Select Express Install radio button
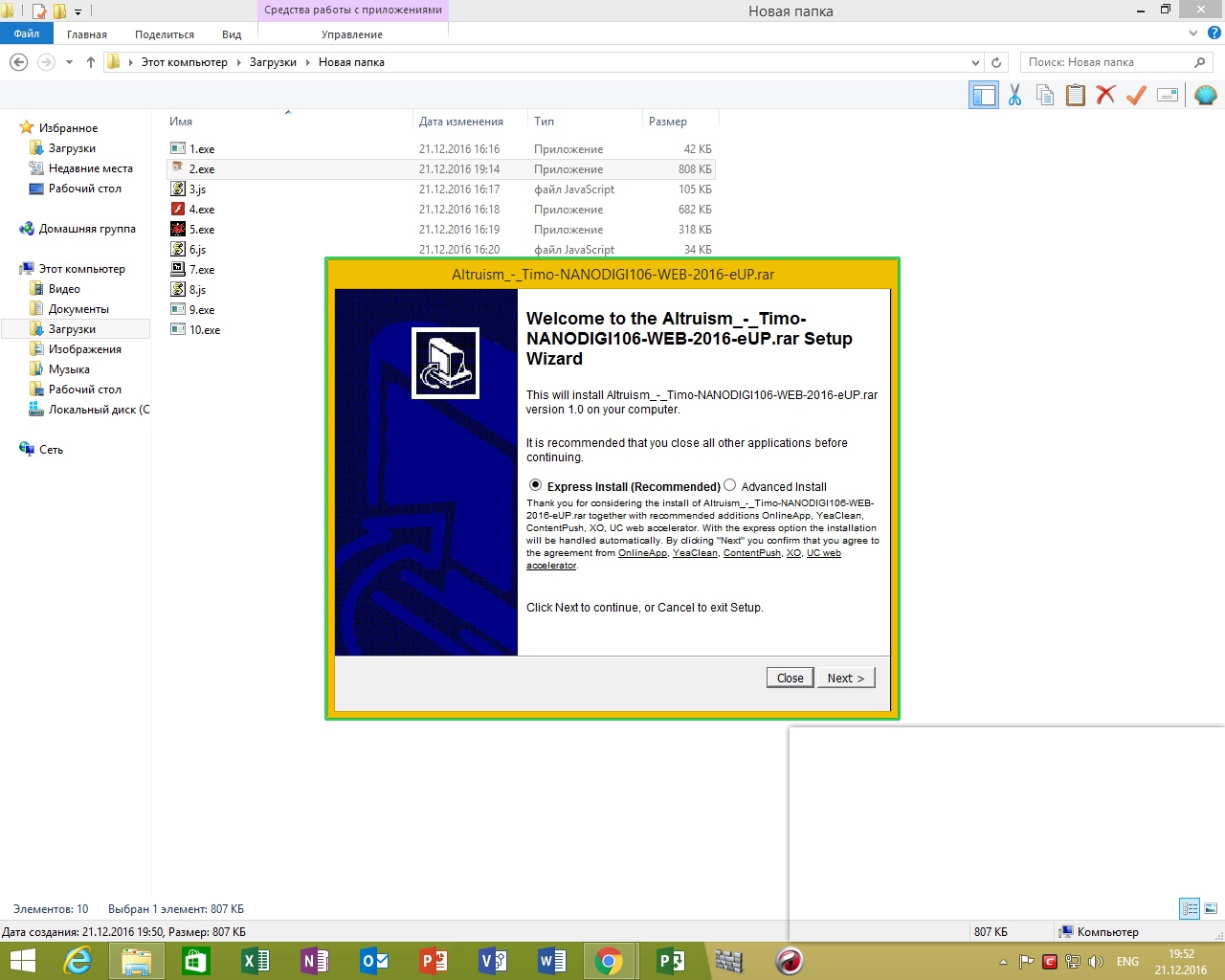This screenshot has width=1225, height=980. [535, 485]
